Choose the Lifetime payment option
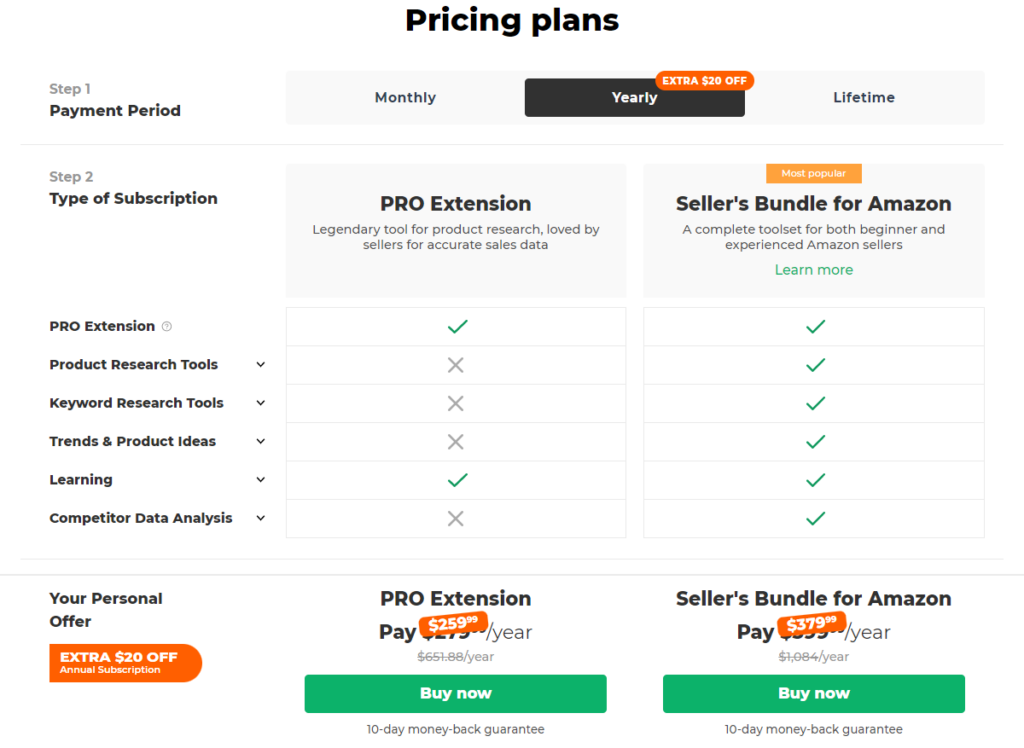Screen dimensions: 1024x748 click(863, 97)
